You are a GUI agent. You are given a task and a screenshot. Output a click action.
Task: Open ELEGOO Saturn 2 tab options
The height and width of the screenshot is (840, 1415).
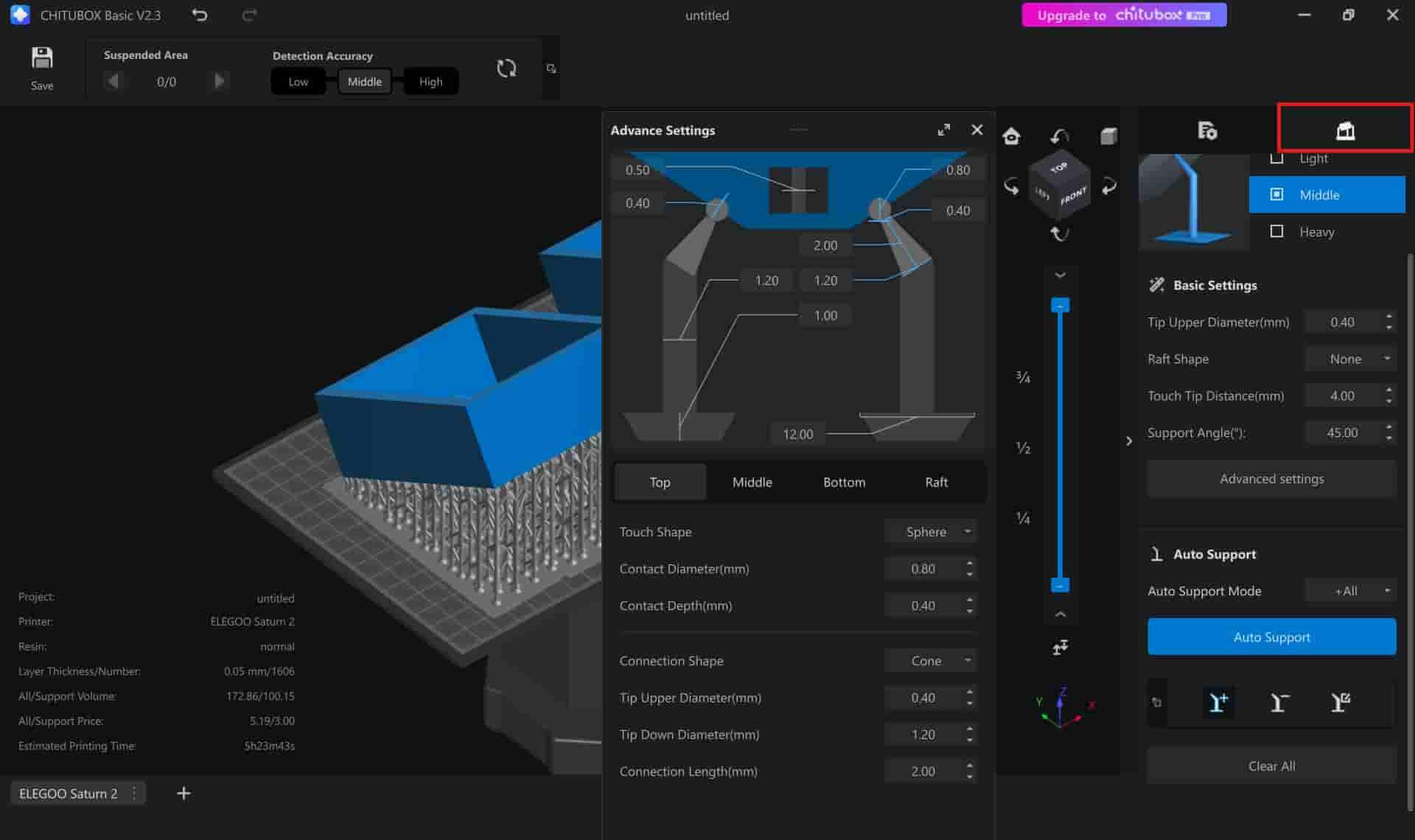134,793
